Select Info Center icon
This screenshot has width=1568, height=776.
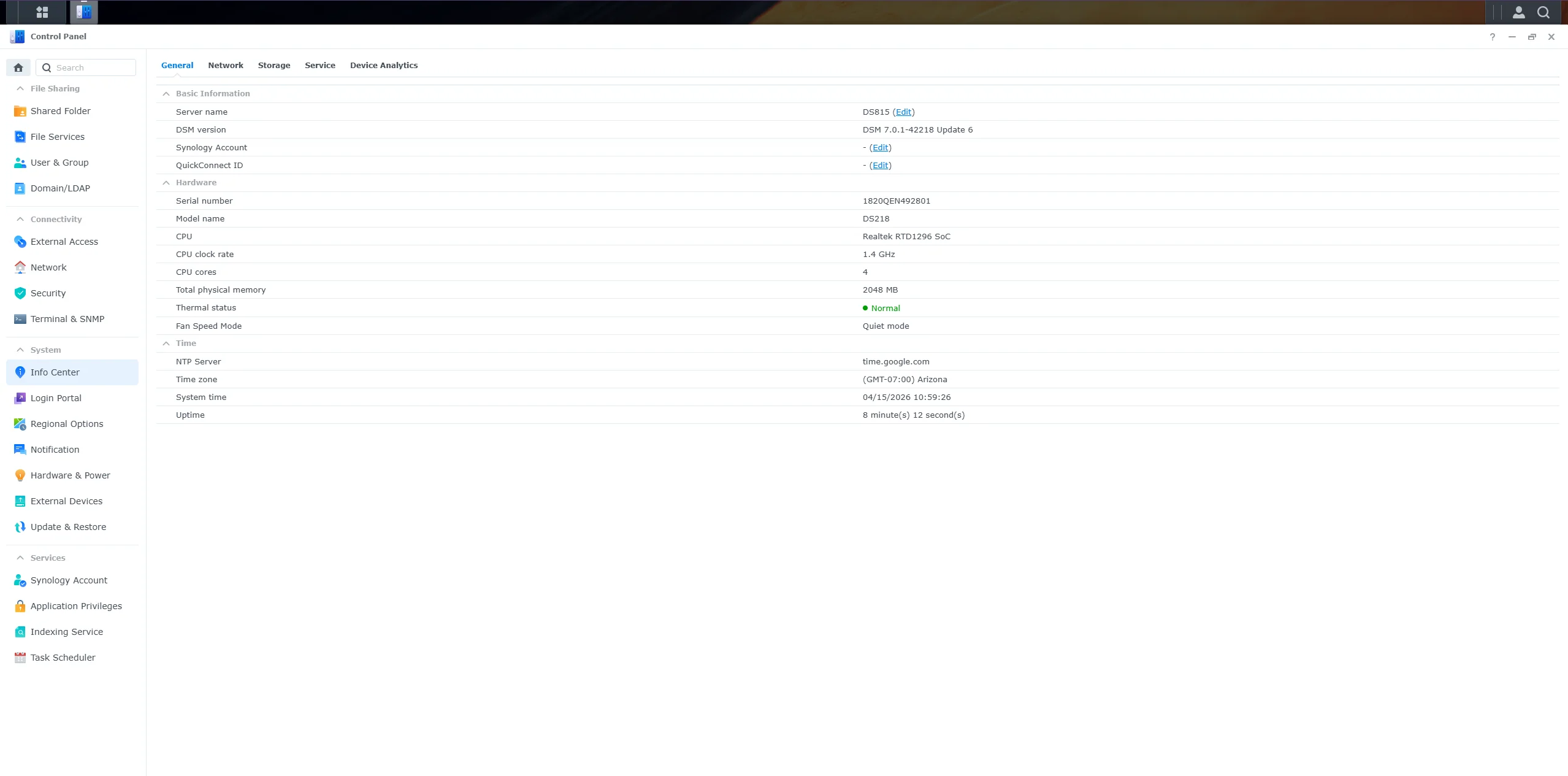tap(20, 372)
